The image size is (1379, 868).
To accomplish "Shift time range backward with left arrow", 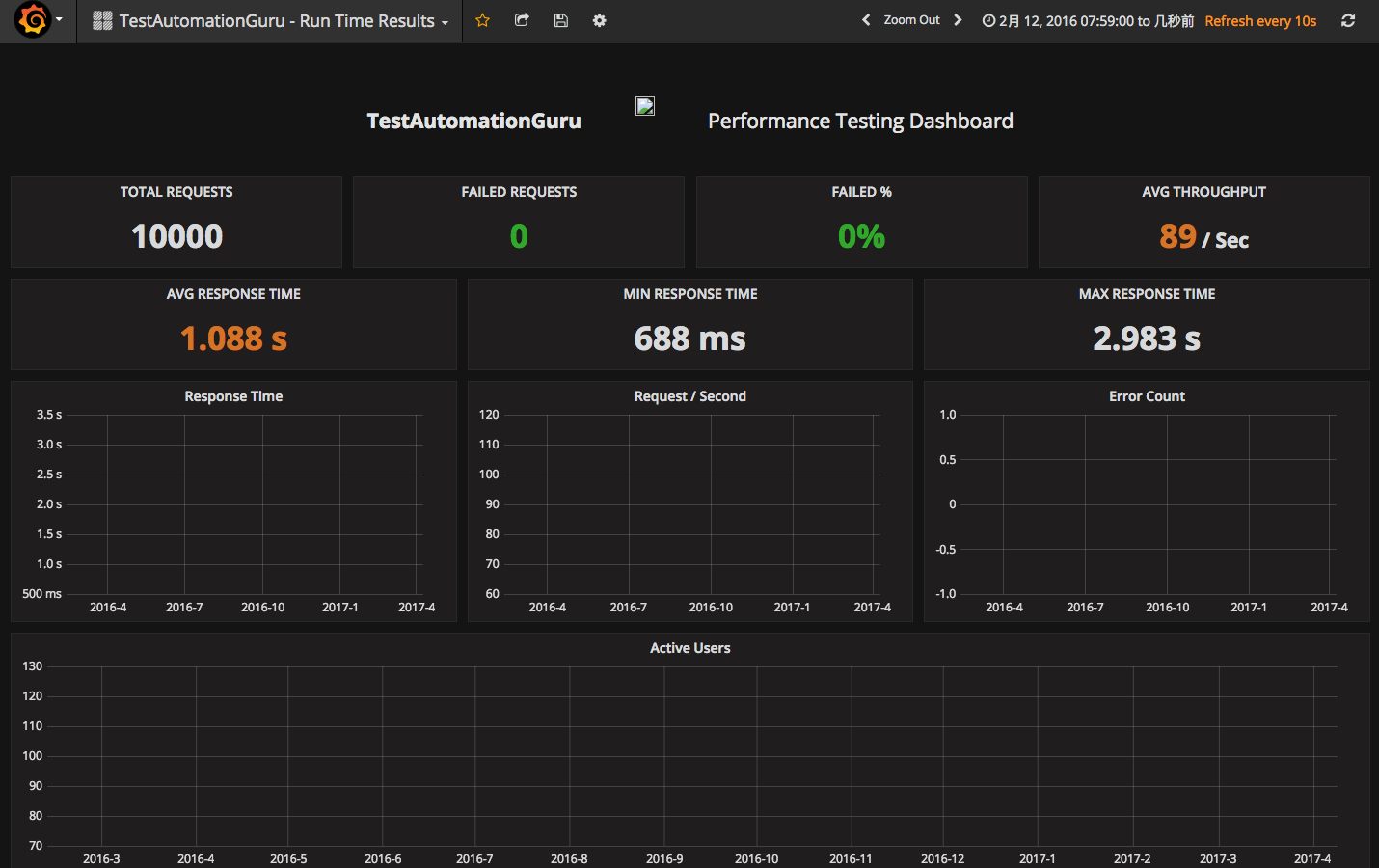I will point(866,20).
